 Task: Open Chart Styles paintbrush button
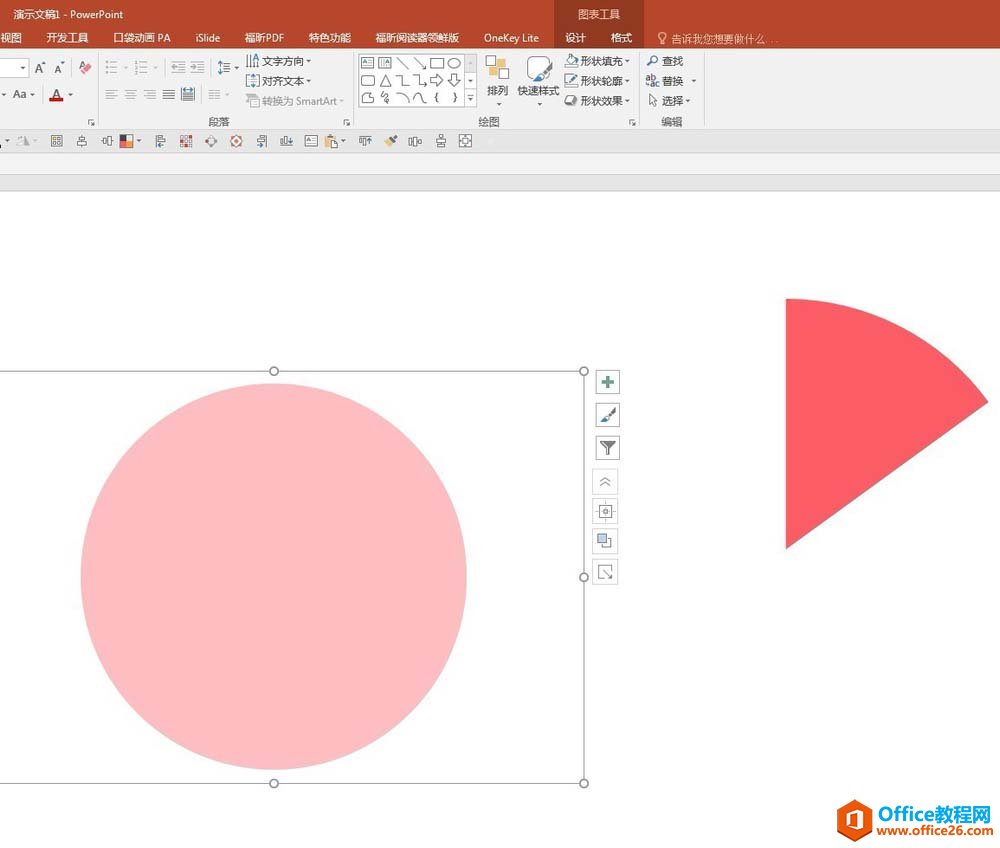[607, 415]
